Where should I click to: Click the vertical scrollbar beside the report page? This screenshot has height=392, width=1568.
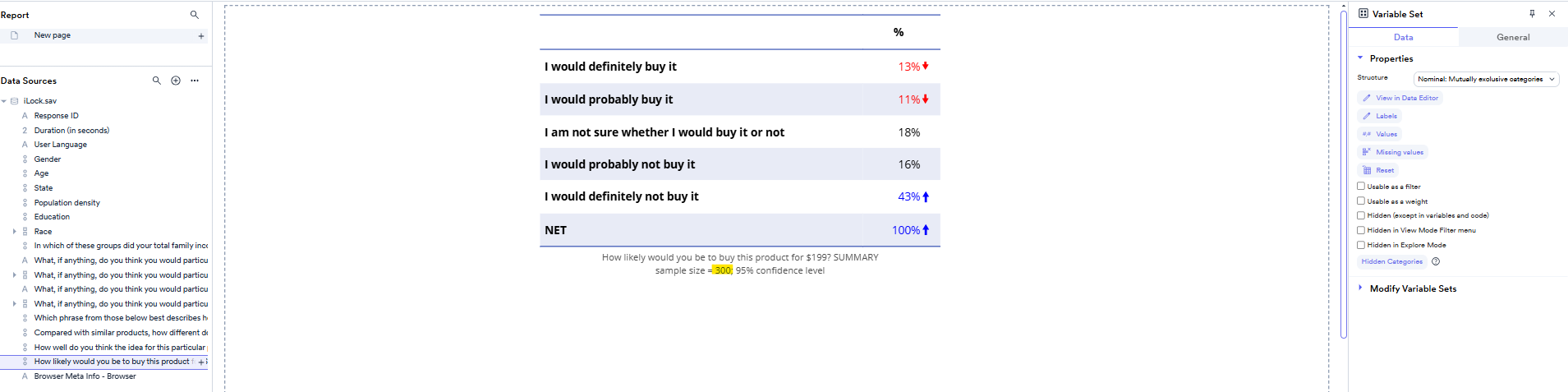pos(1344,173)
